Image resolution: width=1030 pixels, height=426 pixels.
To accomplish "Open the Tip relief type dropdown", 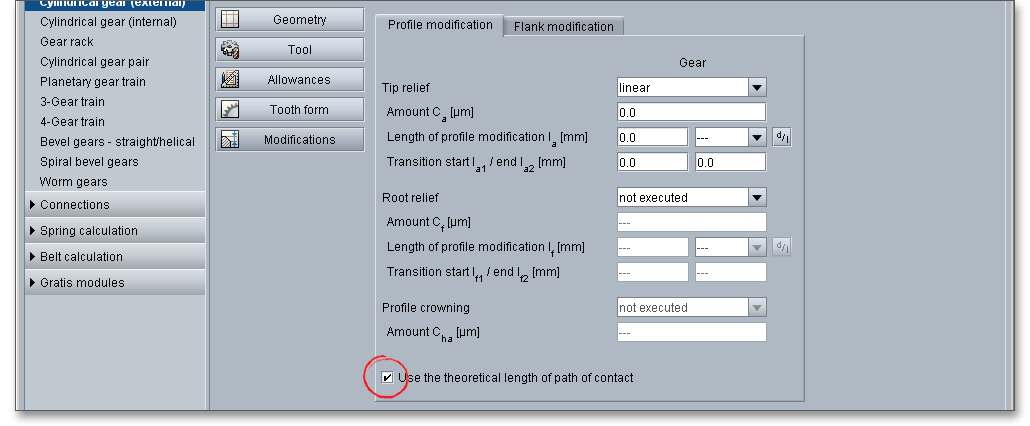I will [757, 88].
